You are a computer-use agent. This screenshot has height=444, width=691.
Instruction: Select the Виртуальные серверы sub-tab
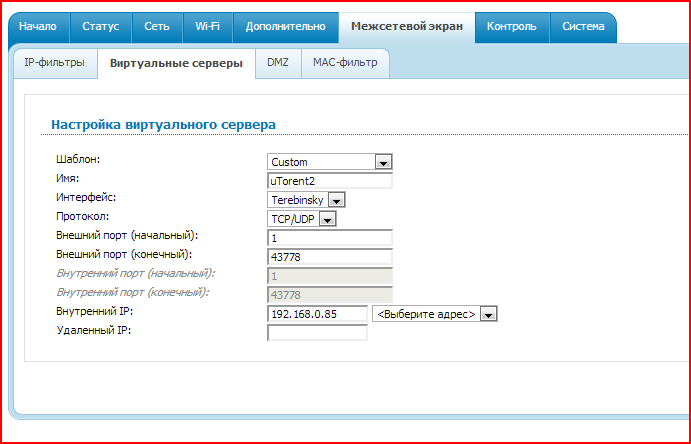pyautogui.click(x=176, y=63)
